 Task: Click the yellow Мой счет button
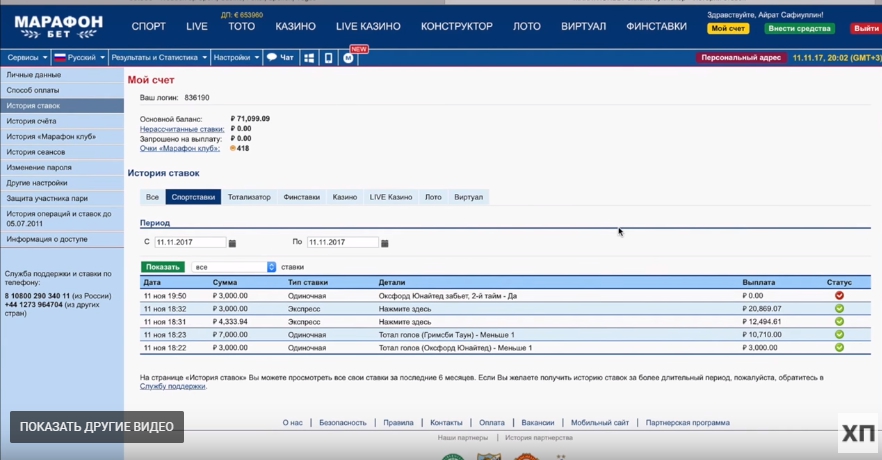coord(728,28)
